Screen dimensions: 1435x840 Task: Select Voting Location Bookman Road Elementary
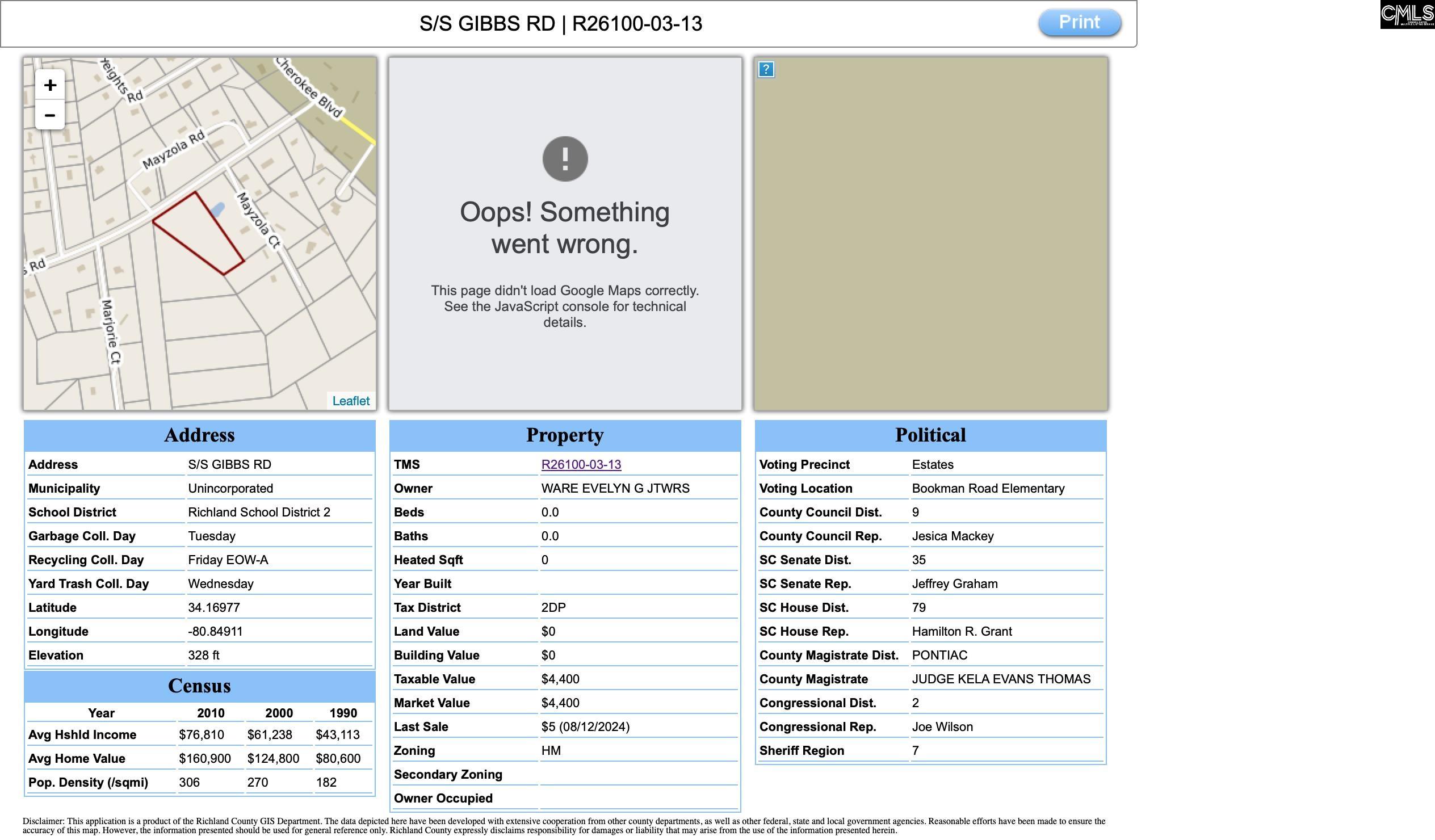[x=988, y=489]
